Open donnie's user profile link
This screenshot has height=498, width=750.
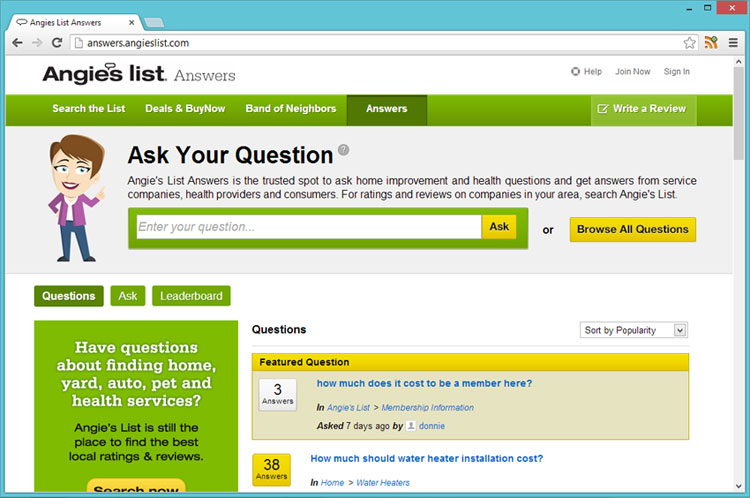point(432,426)
